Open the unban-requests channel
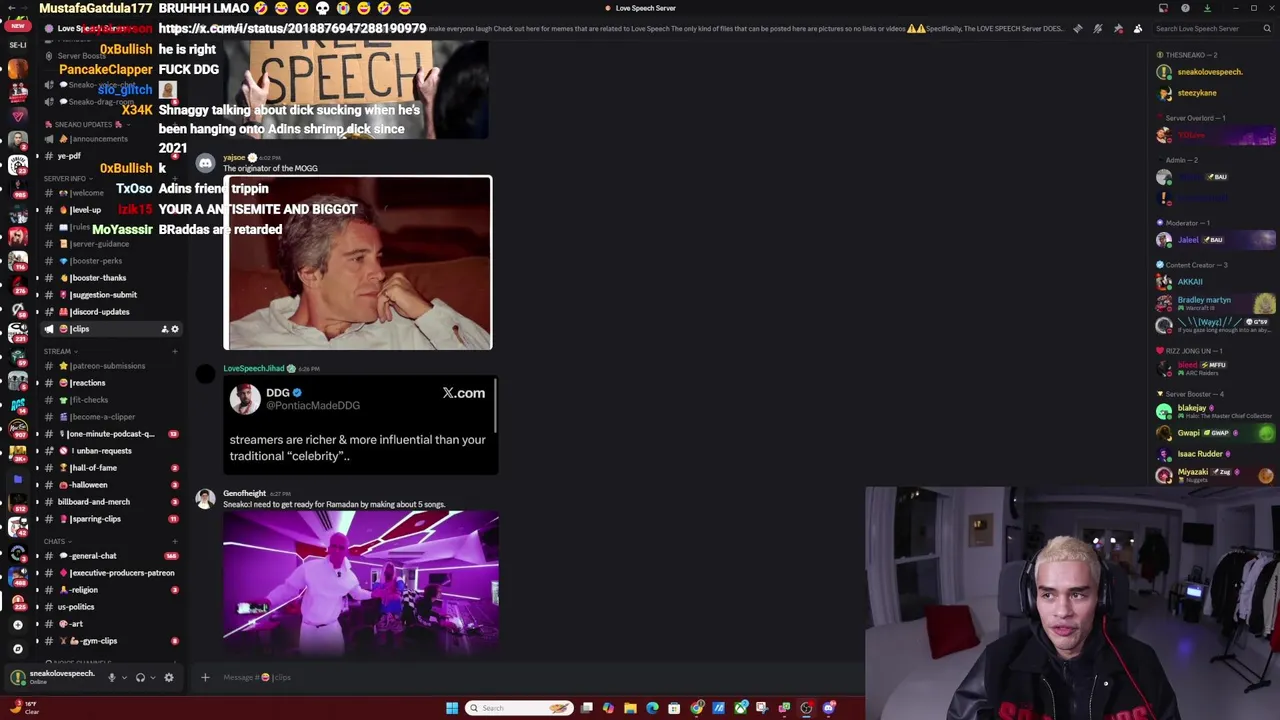The height and width of the screenshot is (720, 1280). [110, 451]
